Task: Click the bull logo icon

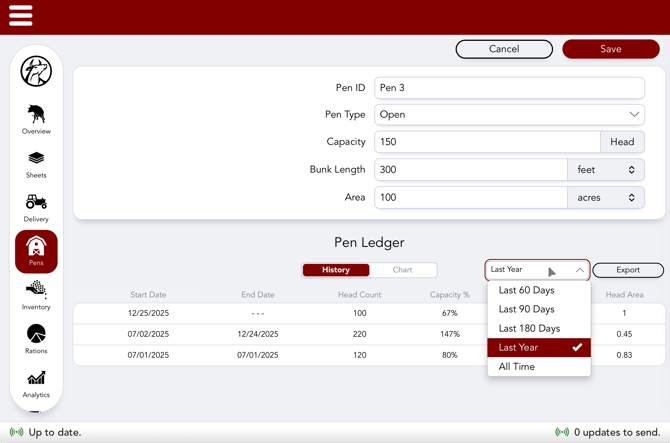Action: pyautogui.click(x=36, y=71)
